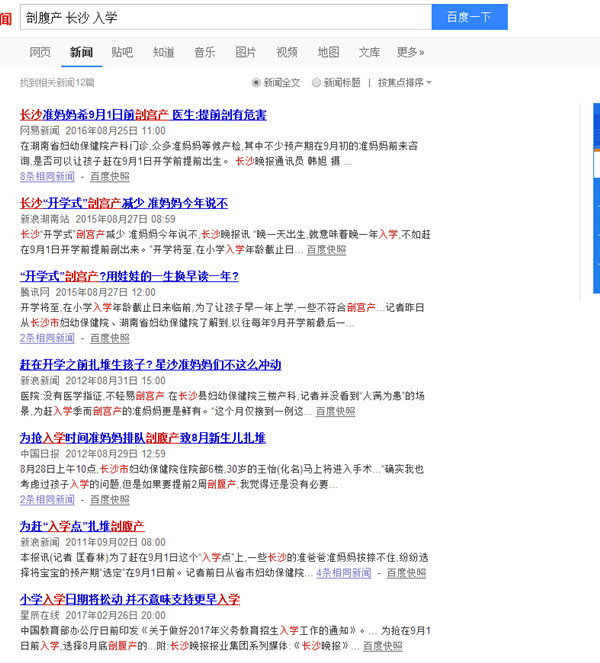Open 百度快照 for the 2012年08月31日 result

[x=336, y=411]
